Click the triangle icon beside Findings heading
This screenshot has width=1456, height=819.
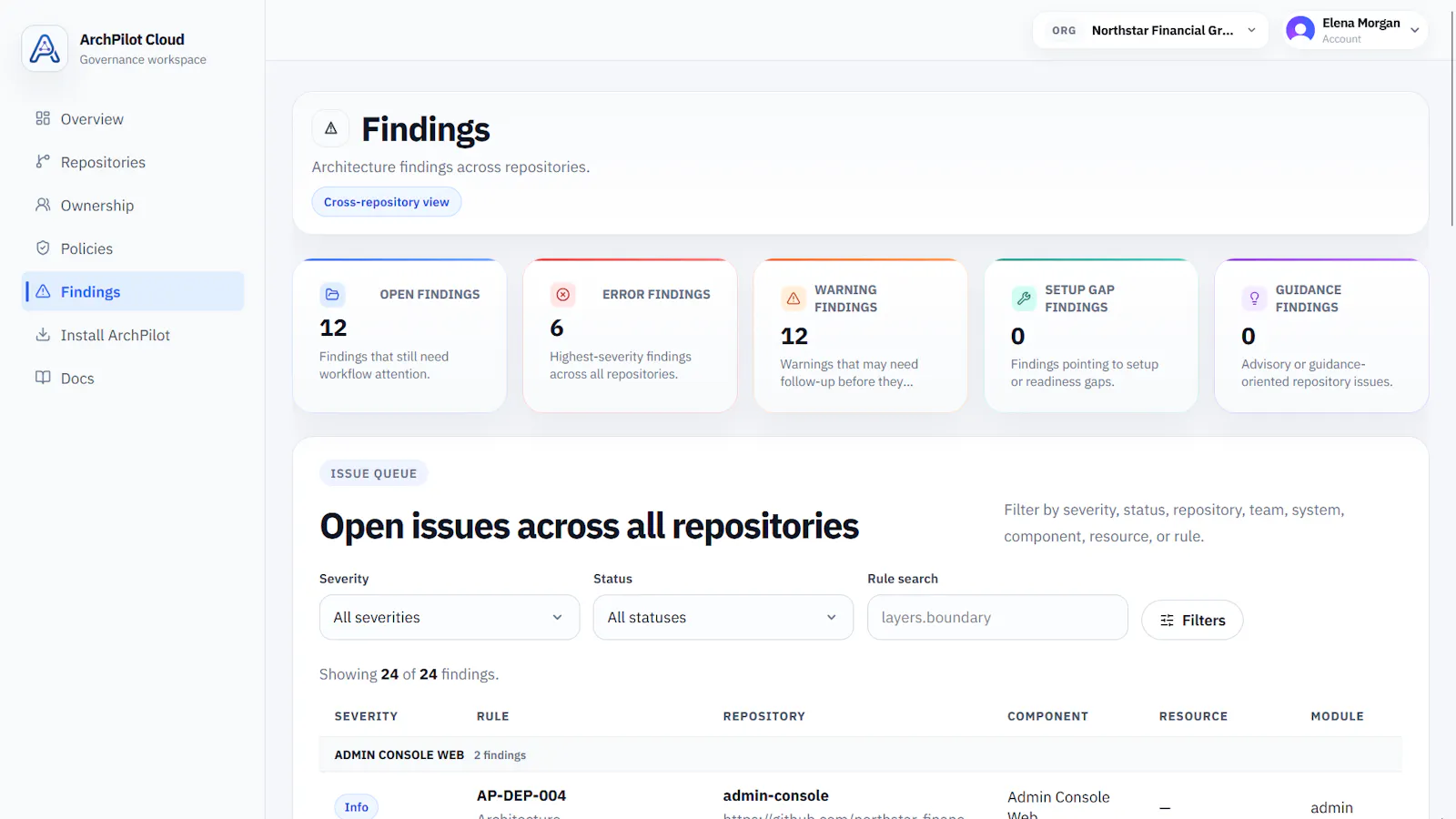[331, 128]
